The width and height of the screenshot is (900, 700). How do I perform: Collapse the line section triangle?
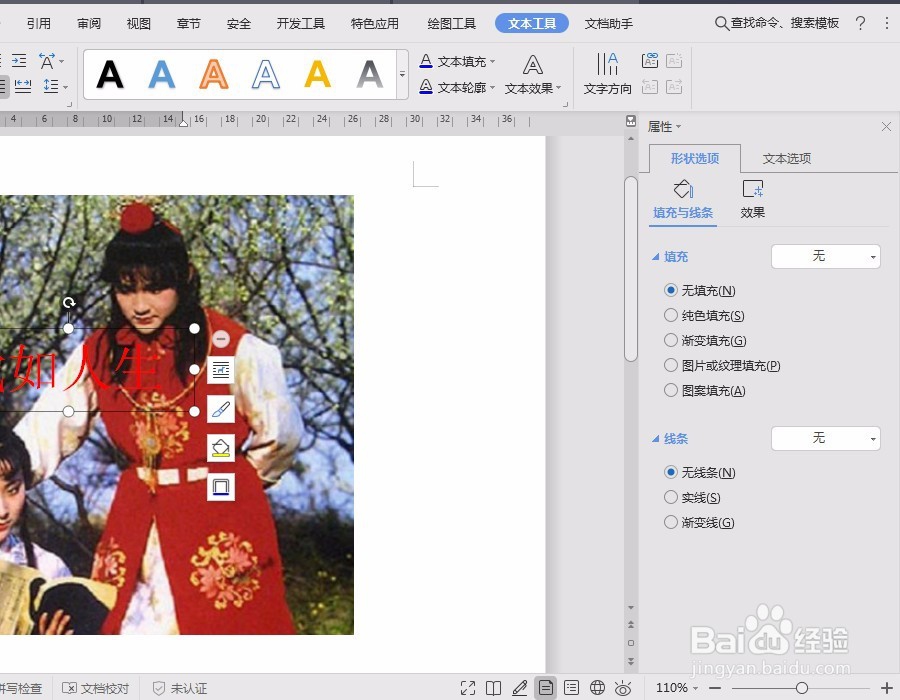pos(655,439)
